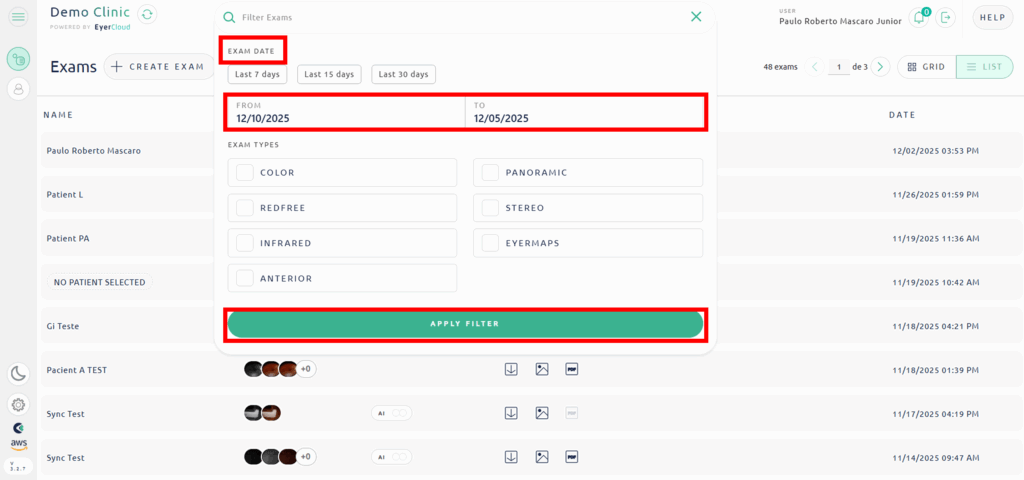Screen dimensions: 1024x480
Task: Switch to GRID view
Action: (925, 67)
